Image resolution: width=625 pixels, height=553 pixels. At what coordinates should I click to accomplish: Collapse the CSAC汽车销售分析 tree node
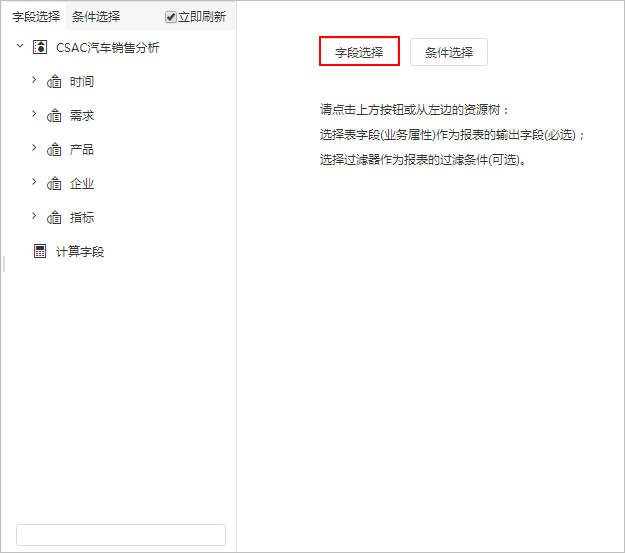pos(20,46)
